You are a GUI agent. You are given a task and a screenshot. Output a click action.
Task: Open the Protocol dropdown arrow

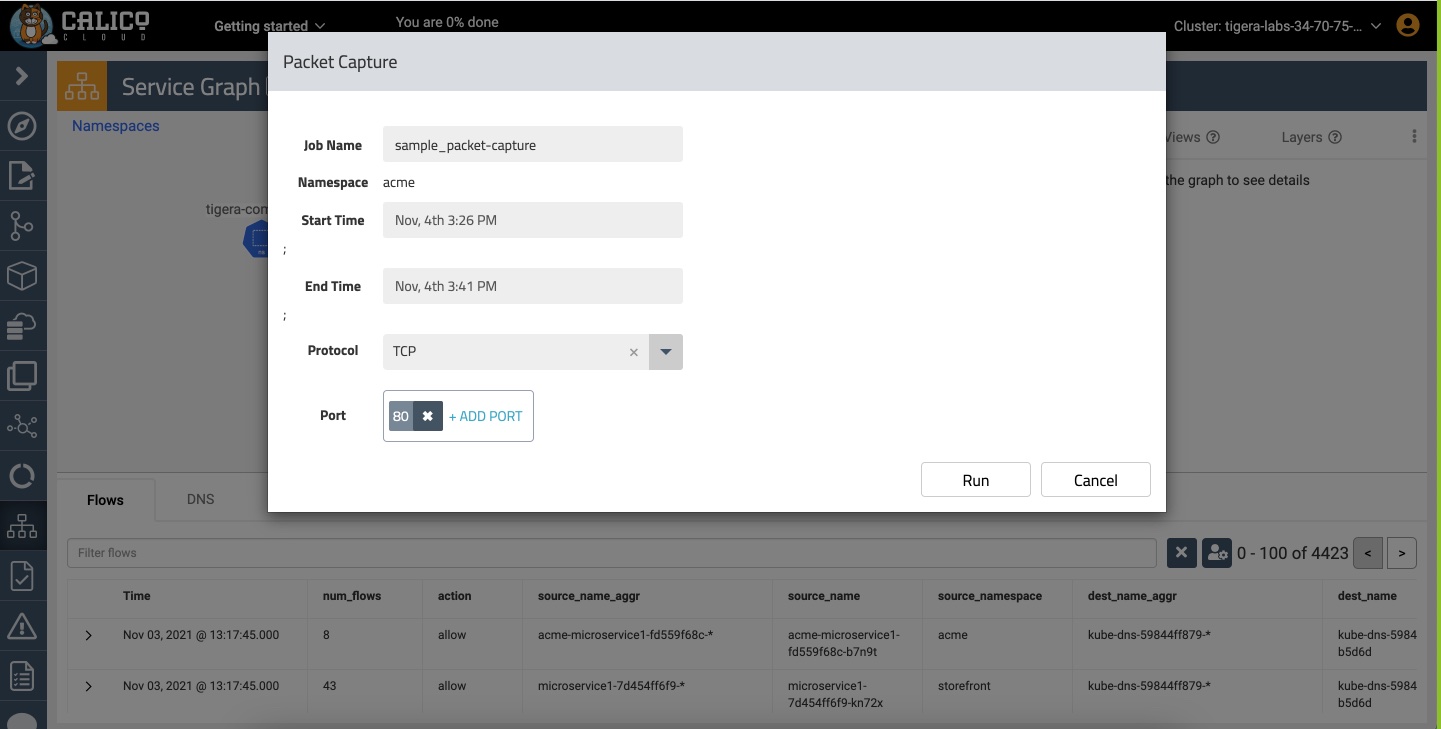[666, 352]
